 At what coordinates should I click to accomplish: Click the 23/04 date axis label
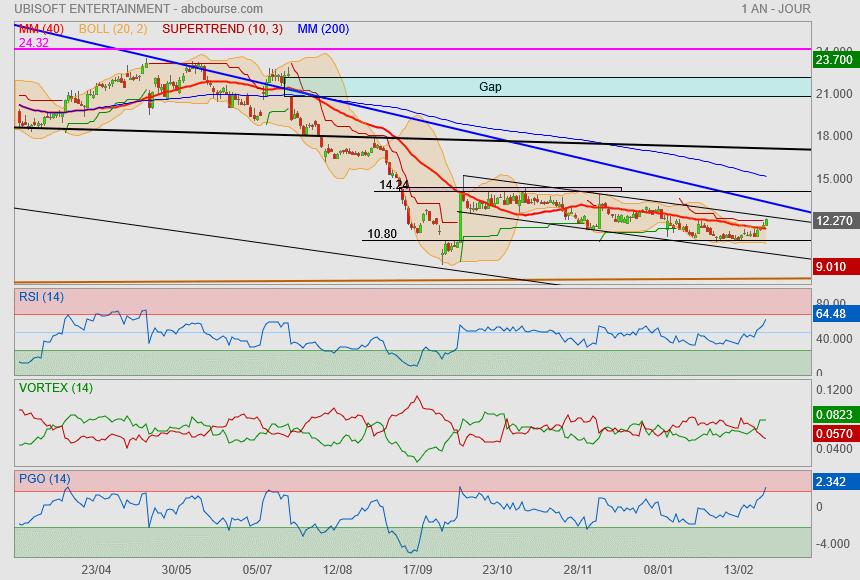[x=96, y=570]
